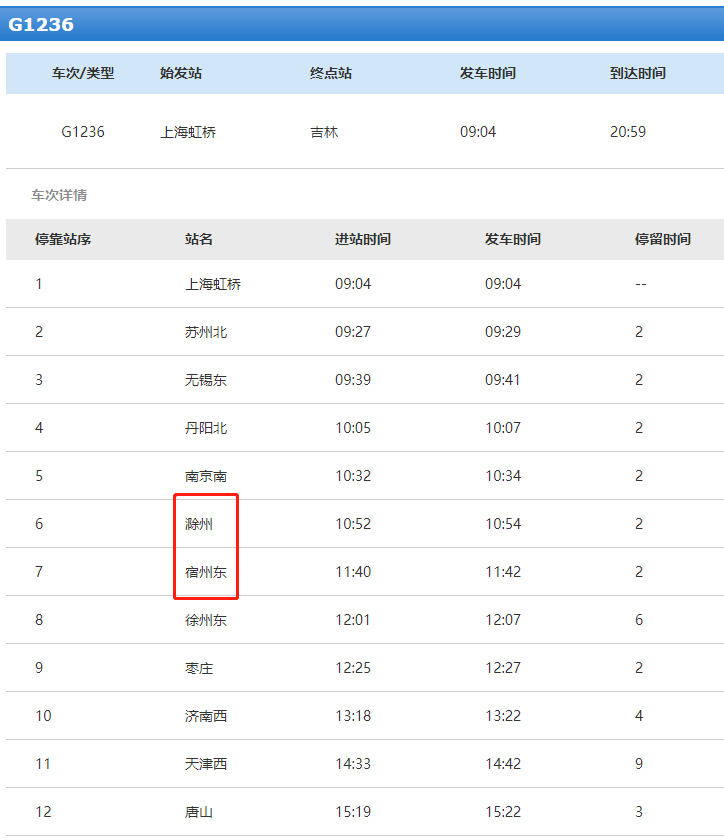Select the 南京南 station name
The image size is (724, 840).
pyautogui.click(x=206, y=476)
